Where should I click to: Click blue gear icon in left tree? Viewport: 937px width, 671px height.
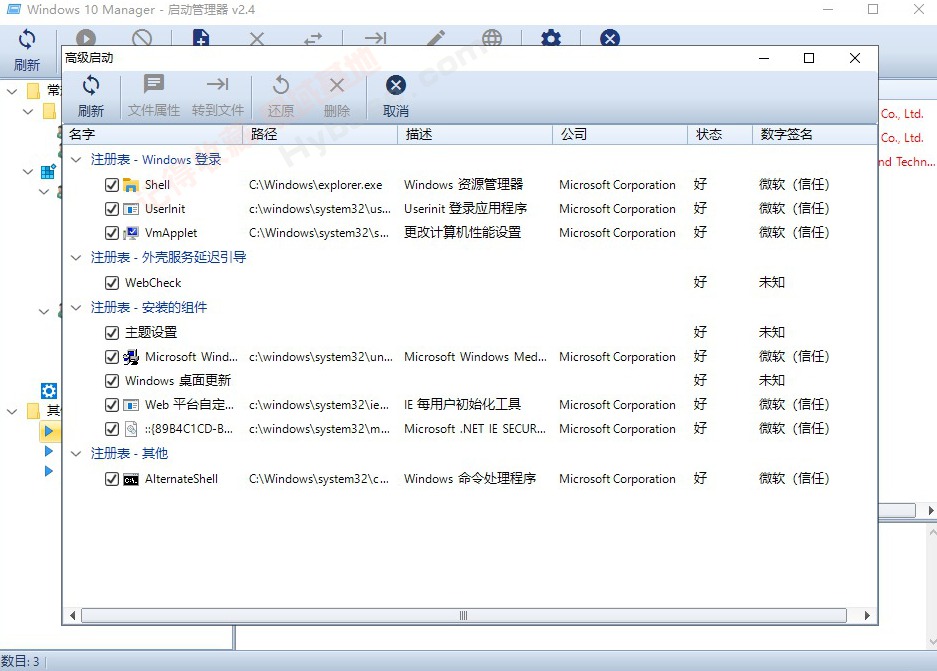coord(48,391)
